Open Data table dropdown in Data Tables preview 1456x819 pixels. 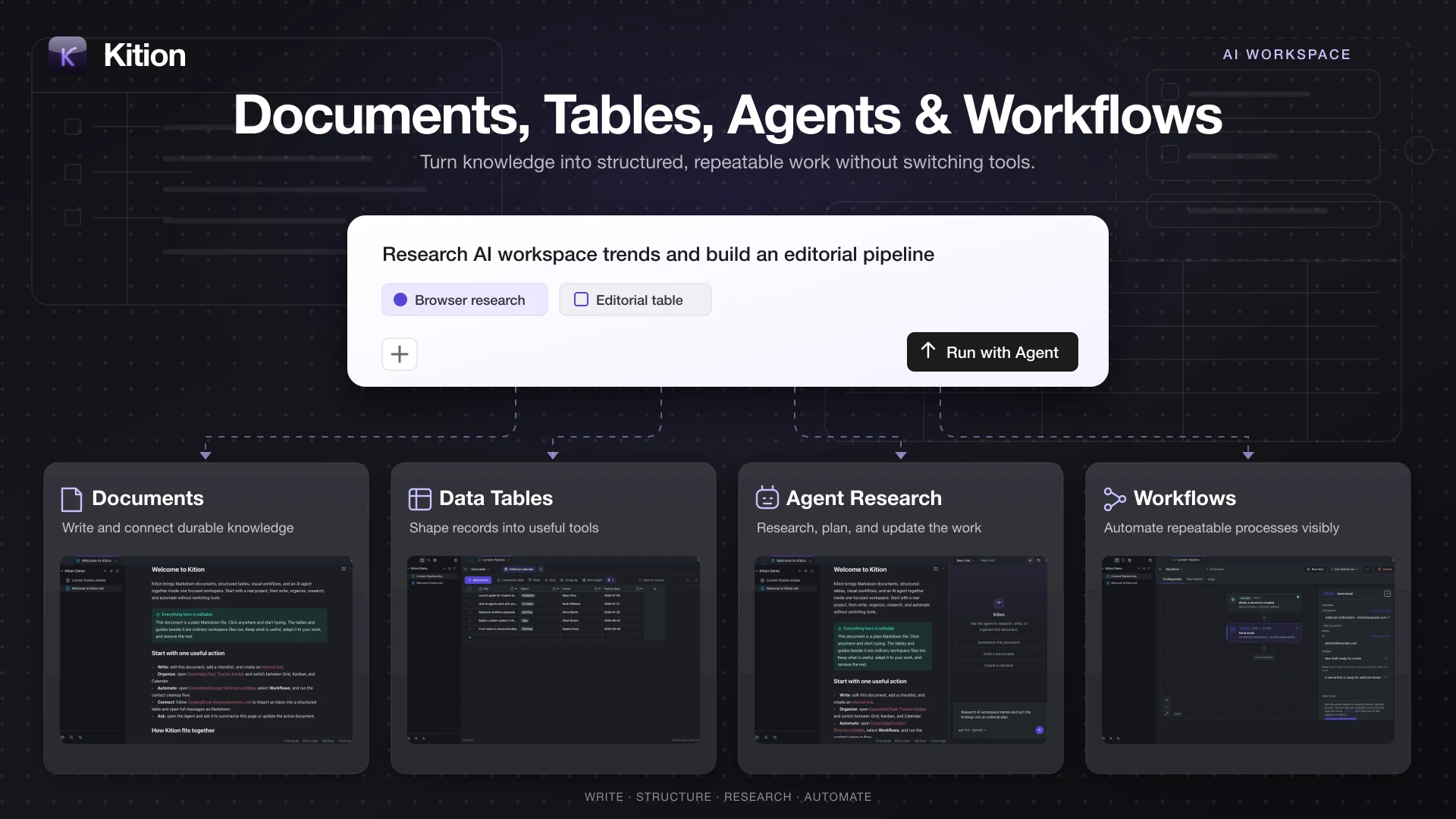(x=480, y=570)
